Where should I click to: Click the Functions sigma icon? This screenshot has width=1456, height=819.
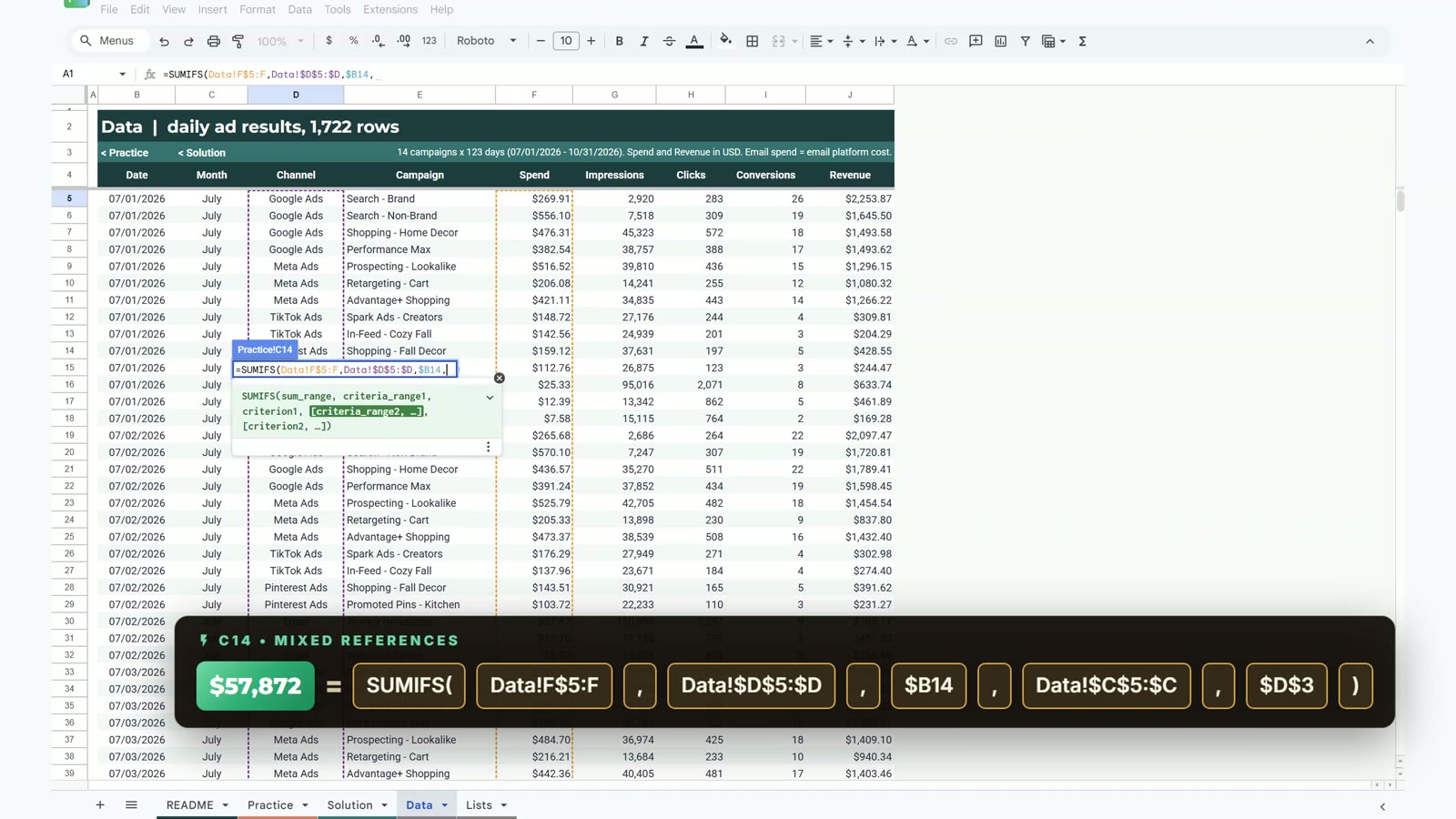[x=1083, y=41]
